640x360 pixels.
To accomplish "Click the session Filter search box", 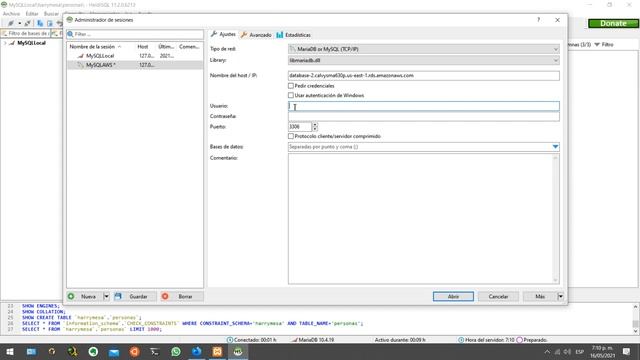I will pyautogui.click(x=135, y=34).
